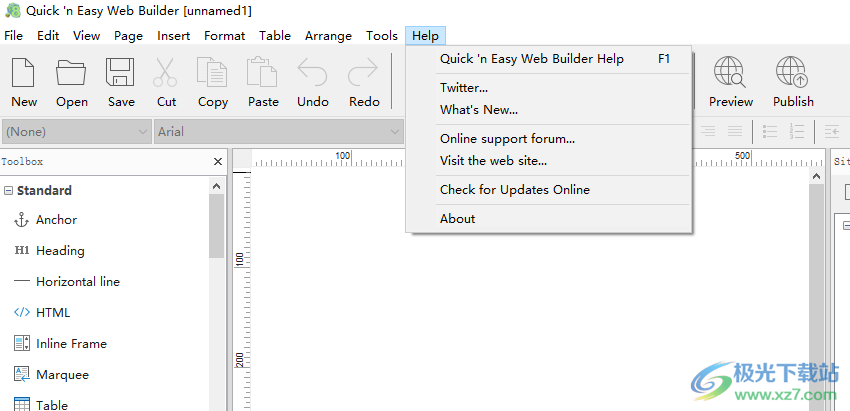Save the project with Save icon
850x411 pixels.
120,73
